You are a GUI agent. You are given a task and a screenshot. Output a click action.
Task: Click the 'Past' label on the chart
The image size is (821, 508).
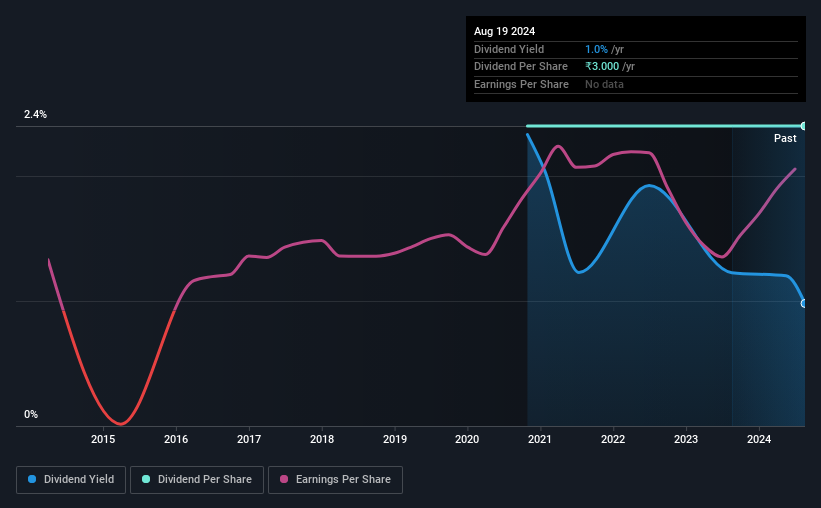pyautogui.click(x=785, y=138)
